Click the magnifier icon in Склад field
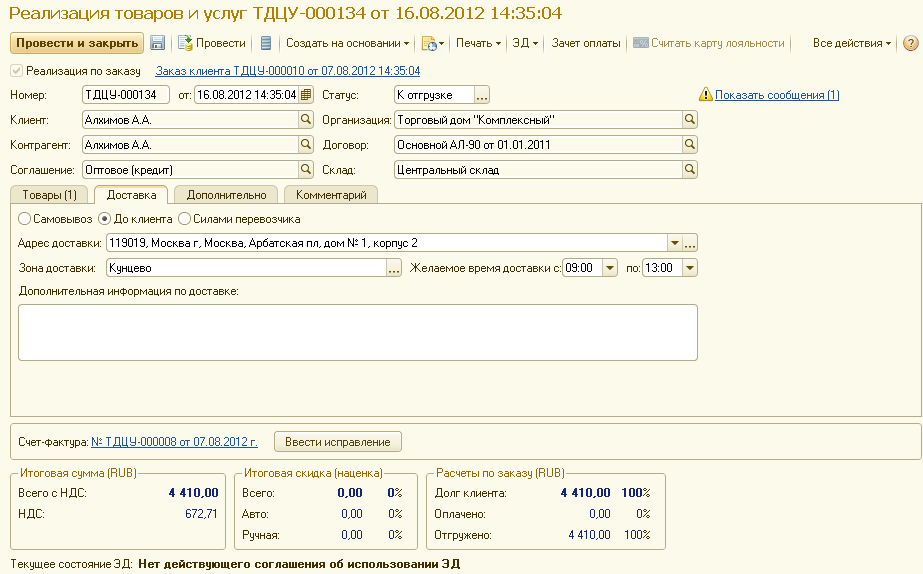This screenshot has width=923, height=574. coord(689,170)
